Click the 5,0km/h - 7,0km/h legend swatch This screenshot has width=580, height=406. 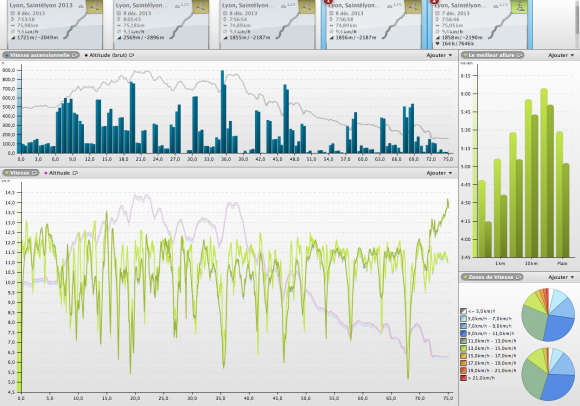pyautogui.click(x=463, y=318)
